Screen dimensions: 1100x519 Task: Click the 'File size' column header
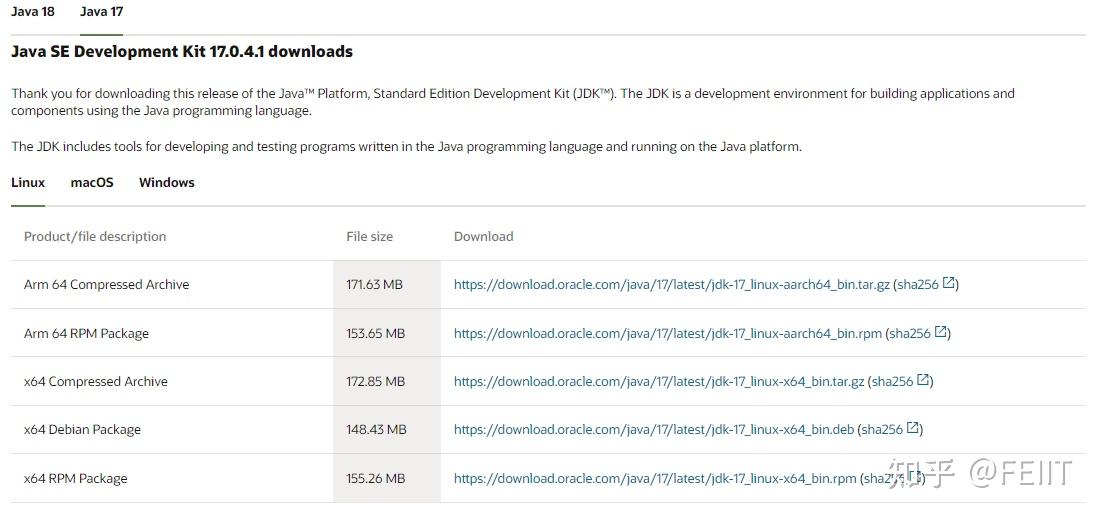pyautogui.click(x=370, y=236)
